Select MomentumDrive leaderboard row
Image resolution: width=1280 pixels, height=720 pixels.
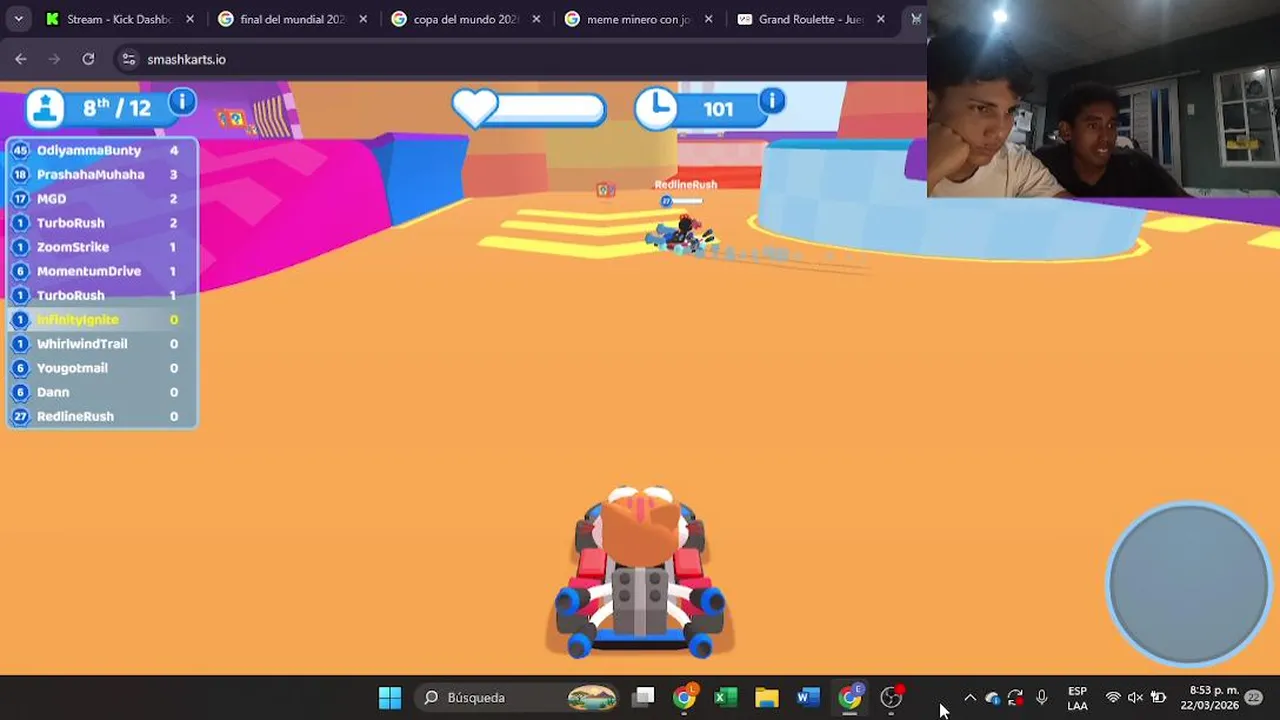102,271
